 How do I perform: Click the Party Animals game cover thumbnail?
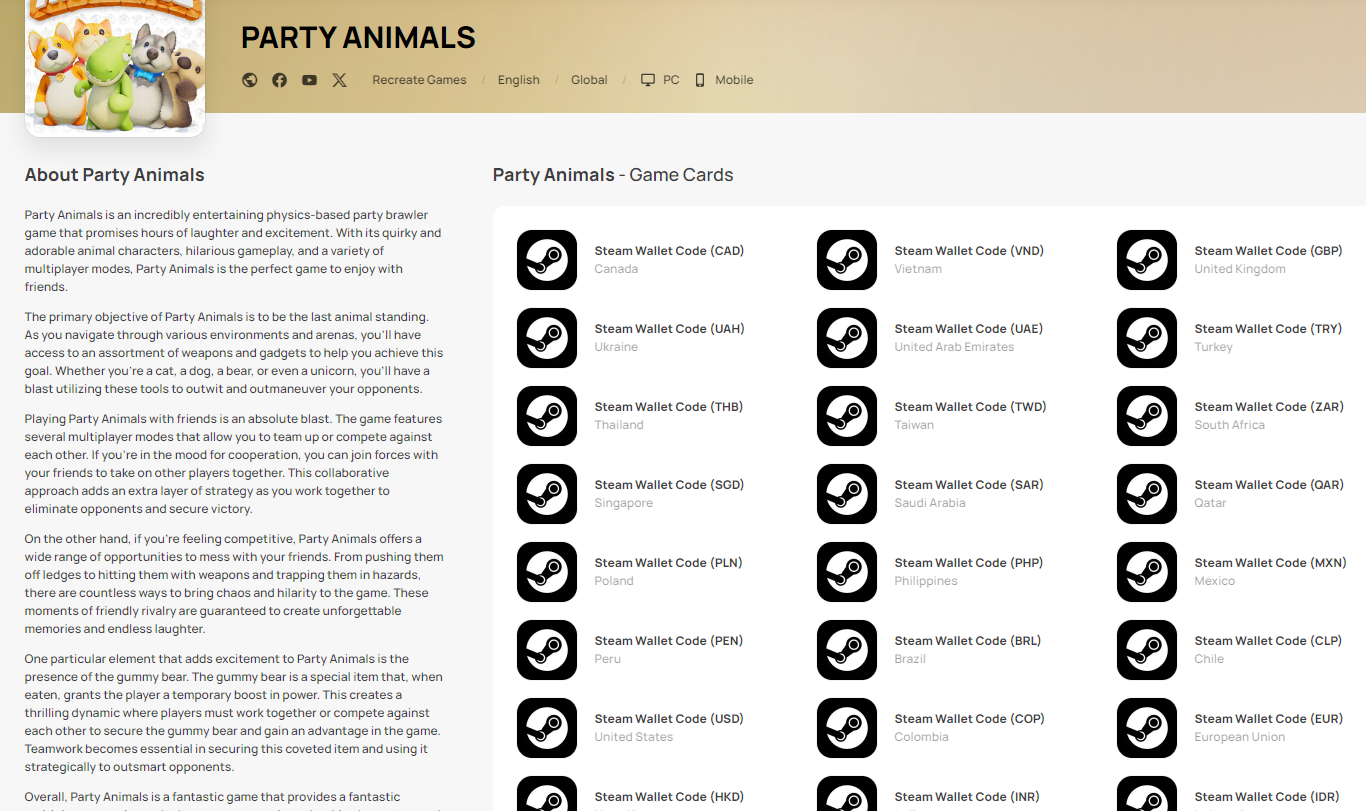point(115,68)
